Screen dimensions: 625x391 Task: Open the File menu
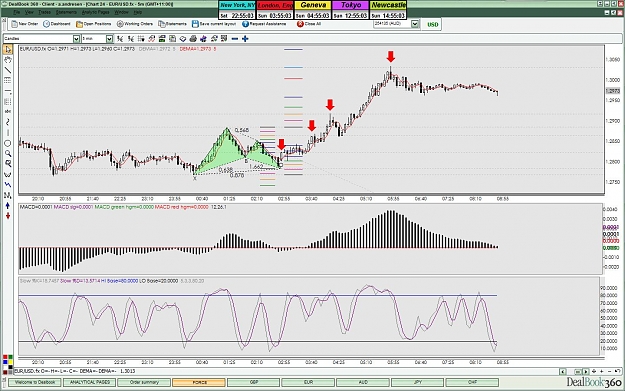coord(17,12)
